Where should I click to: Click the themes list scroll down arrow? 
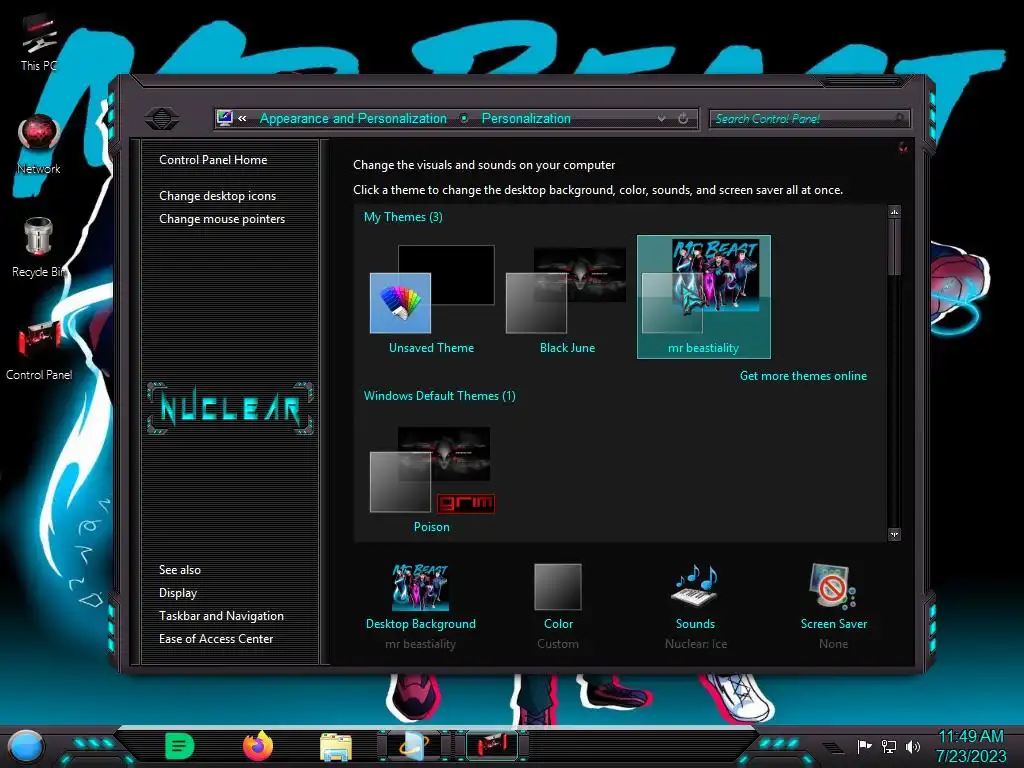pos(895,534)
